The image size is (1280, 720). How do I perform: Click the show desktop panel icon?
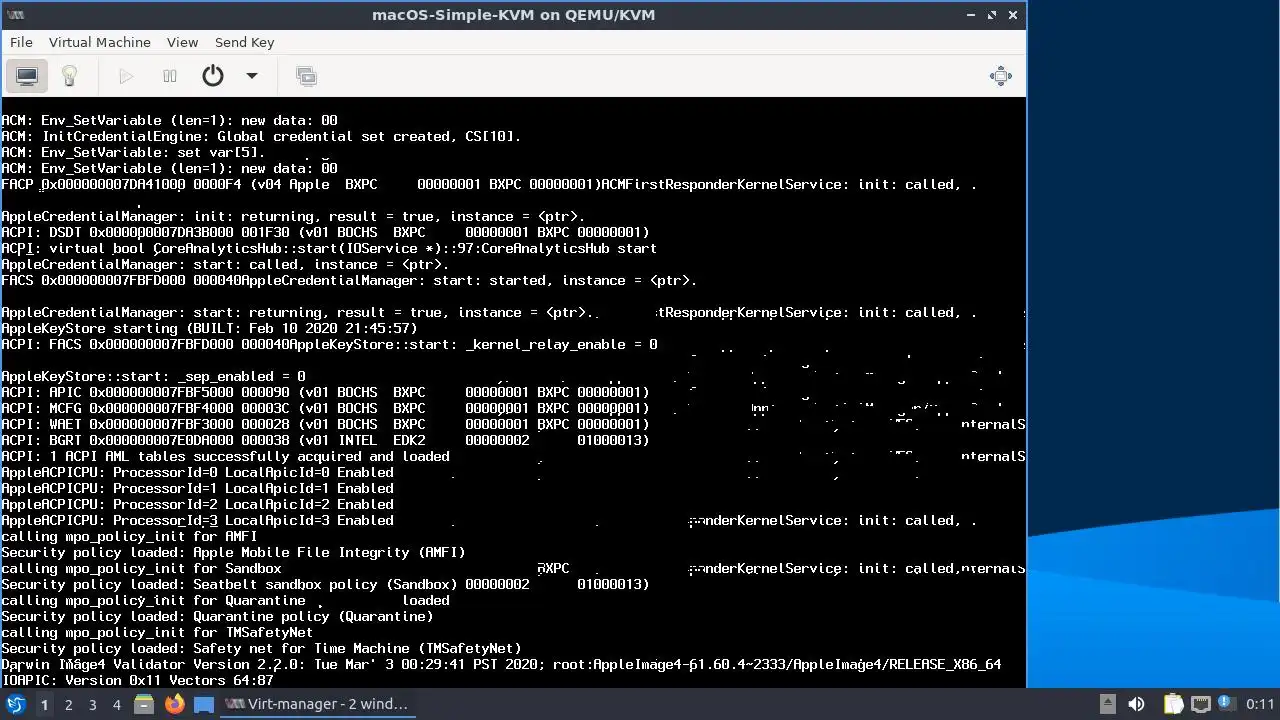(204, 704)
